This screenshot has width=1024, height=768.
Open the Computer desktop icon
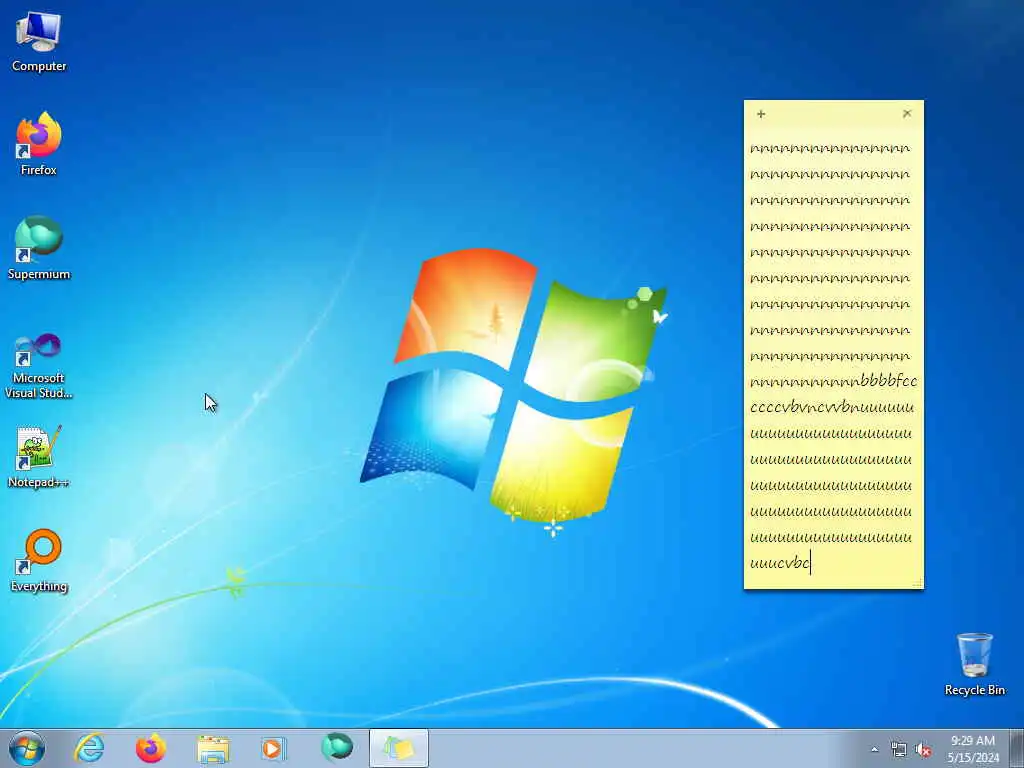pos(39,42)
